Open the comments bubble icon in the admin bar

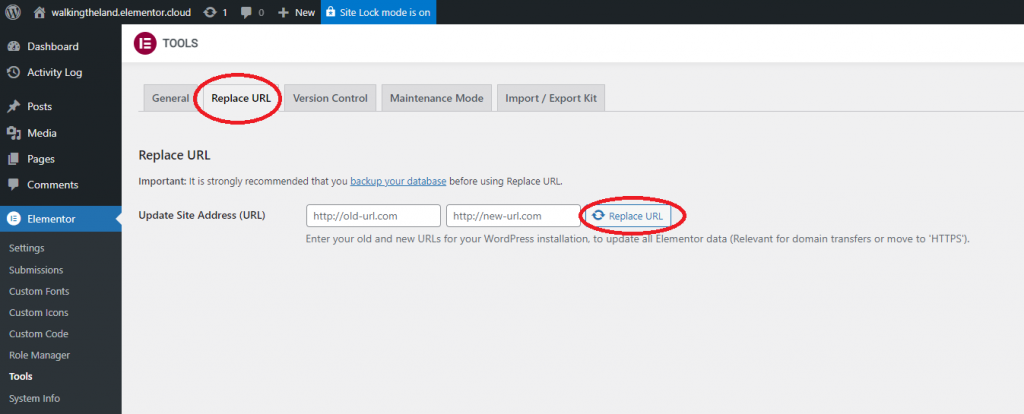pyautogui.click(x=246, y=12)
